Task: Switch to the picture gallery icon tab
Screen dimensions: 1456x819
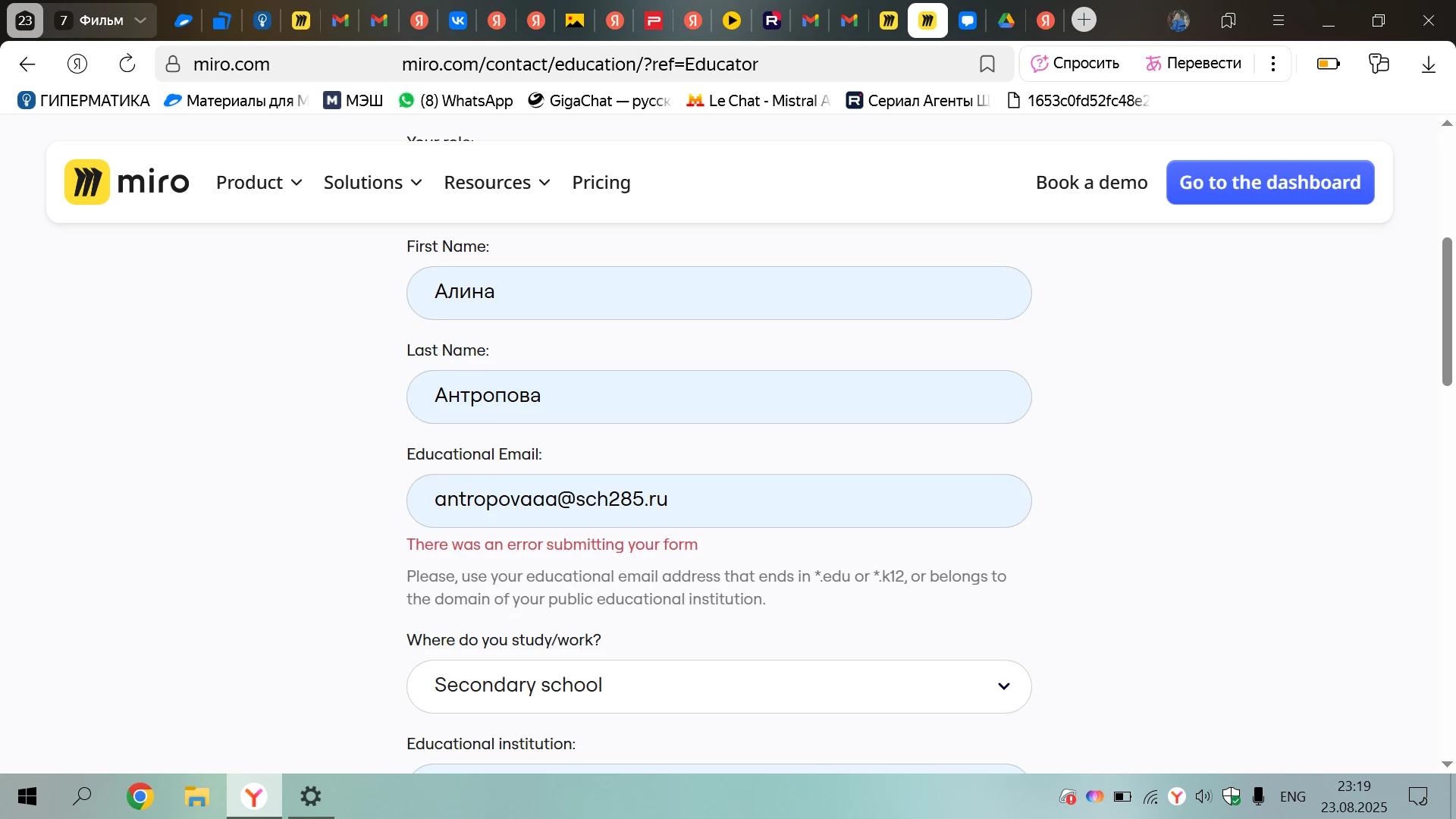Action: coord(575,20)
